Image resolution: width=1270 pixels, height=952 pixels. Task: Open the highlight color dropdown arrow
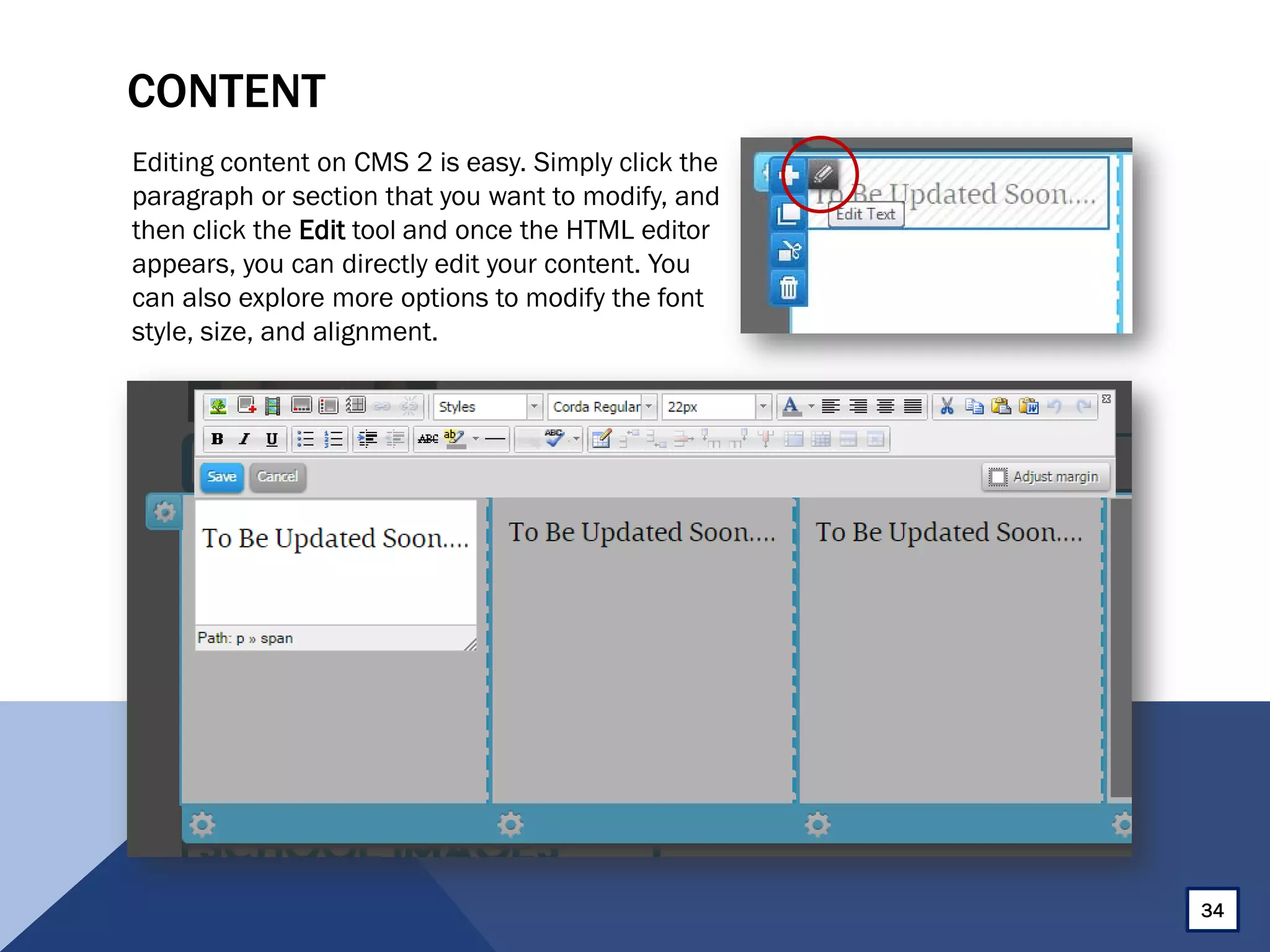[x=476, y=439]
